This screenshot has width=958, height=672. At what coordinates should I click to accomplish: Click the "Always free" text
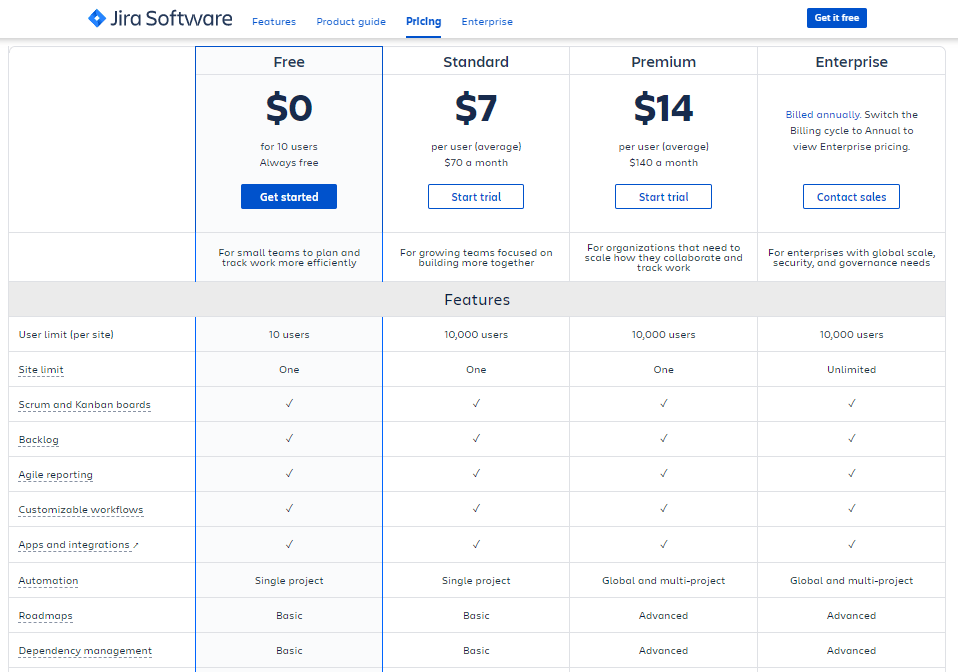[x=289, y=163]
